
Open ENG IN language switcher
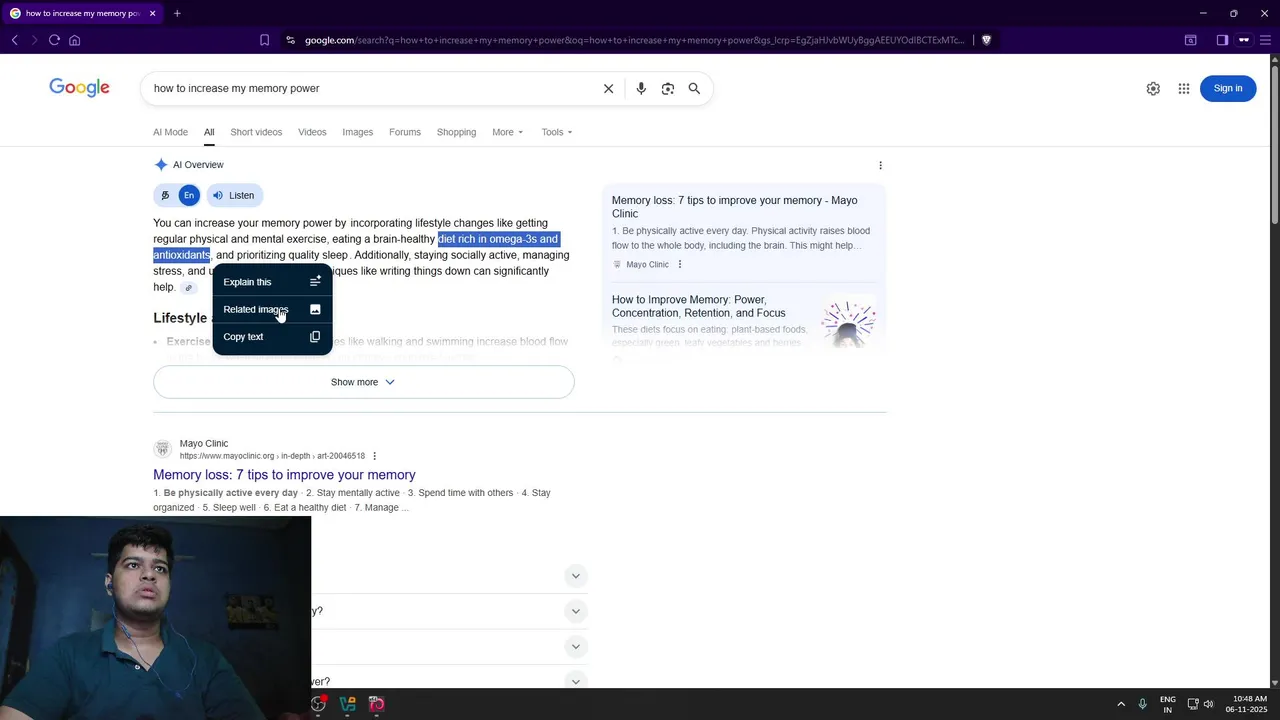coord(1168,704)
